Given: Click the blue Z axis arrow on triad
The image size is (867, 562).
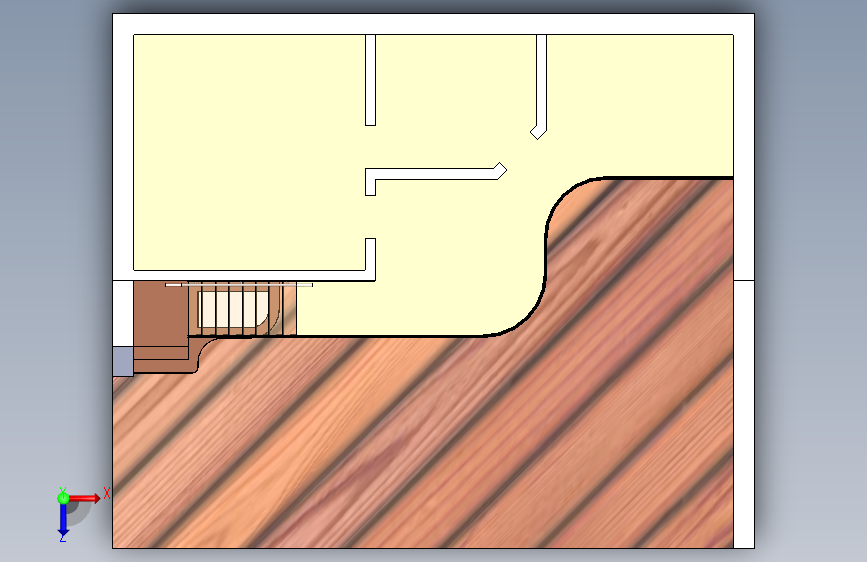Looking at the screenshot, I should point(63,521).
